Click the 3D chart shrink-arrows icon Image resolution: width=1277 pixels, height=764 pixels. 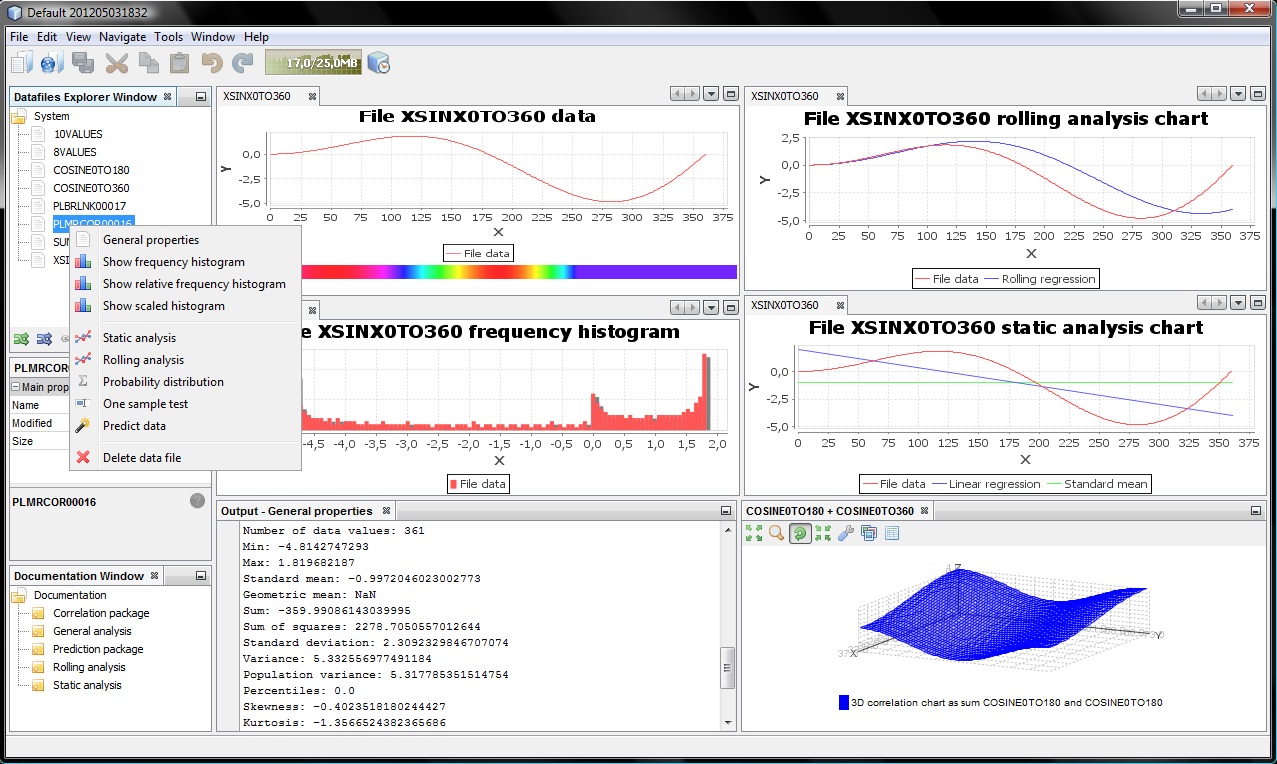pos(823,533)
